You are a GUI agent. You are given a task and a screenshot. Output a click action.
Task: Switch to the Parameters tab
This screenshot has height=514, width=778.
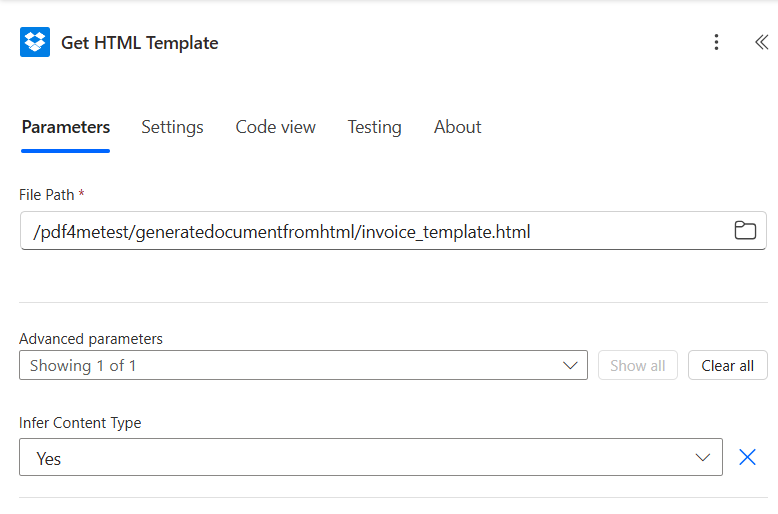(66, 127)
